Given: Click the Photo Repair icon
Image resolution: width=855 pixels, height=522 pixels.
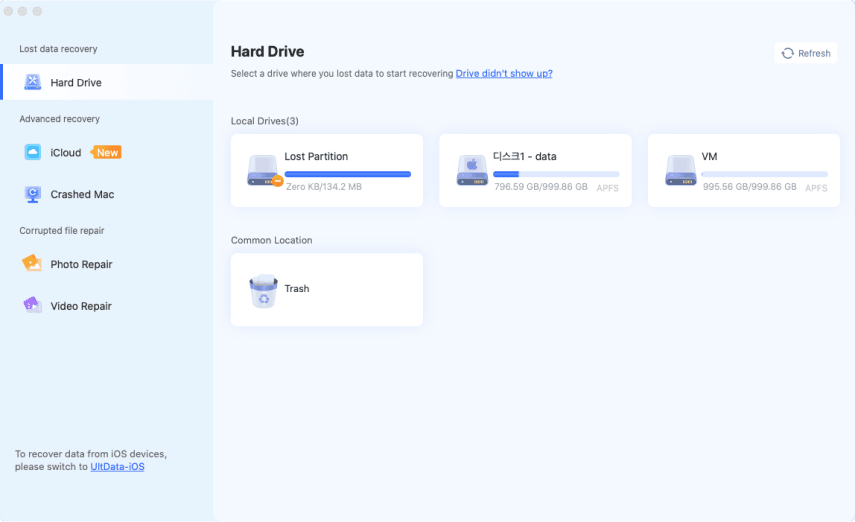Looking at the screenshot, I should (x=32, y=263).
